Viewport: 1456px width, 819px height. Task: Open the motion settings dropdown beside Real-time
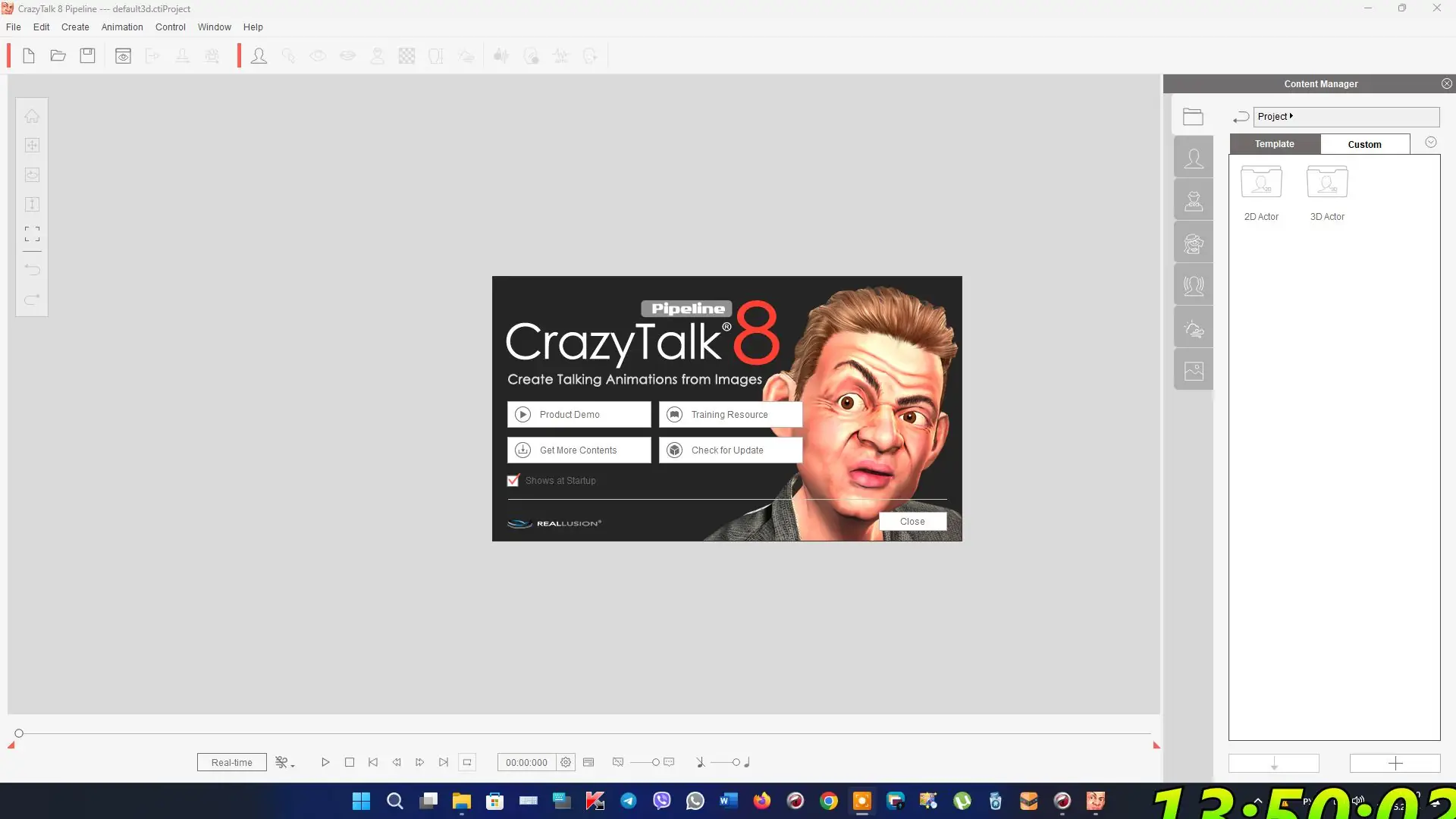tap(284, 763)
